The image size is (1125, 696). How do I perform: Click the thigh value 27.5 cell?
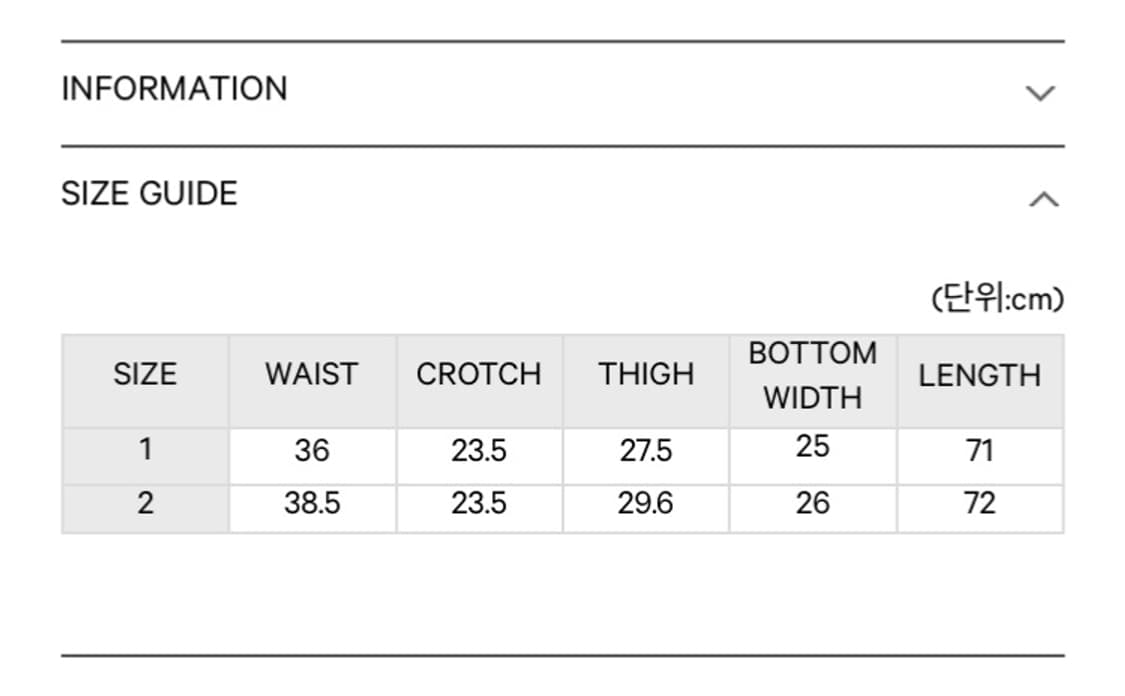pos(646,456)
